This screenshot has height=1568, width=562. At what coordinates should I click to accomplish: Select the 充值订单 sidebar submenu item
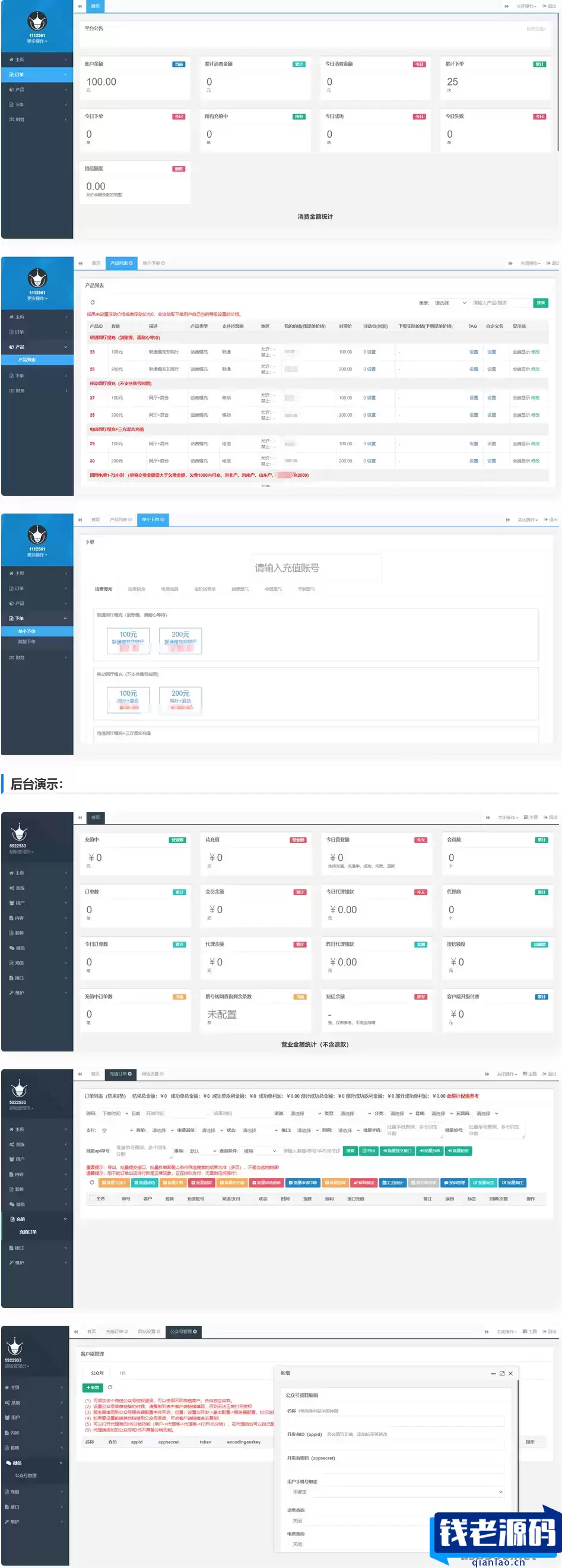point(27,1231)
